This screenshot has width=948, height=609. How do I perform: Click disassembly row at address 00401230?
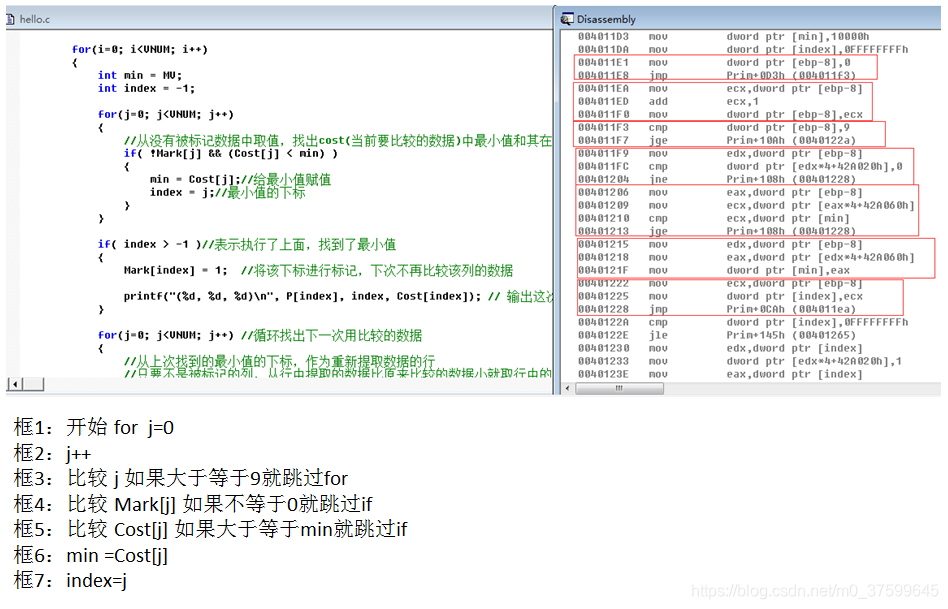click(720, 348)
